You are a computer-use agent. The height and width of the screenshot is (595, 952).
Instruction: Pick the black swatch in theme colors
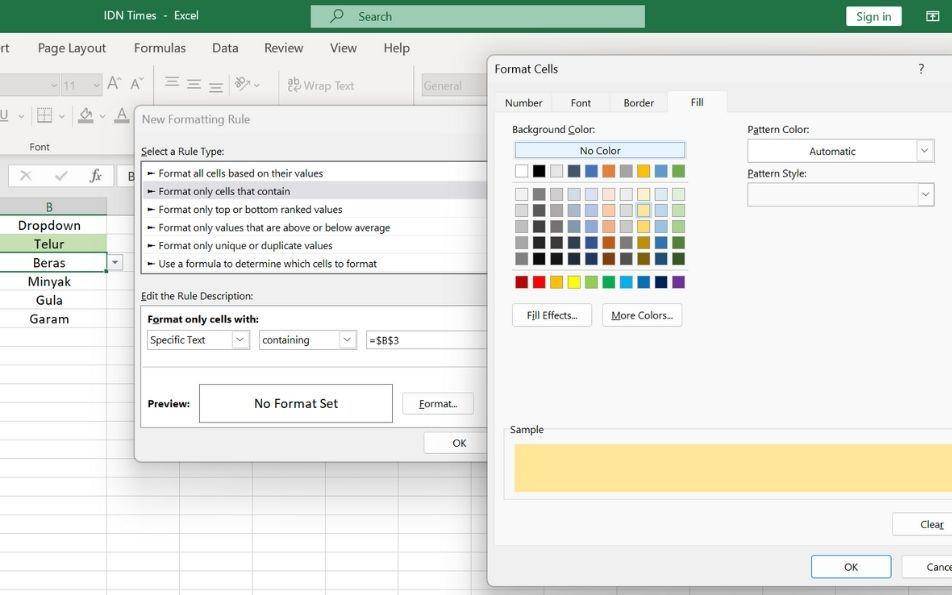click(539, 171)
